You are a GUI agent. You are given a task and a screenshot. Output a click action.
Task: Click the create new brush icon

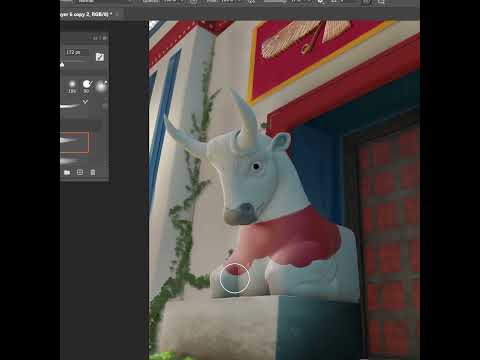(x=80, y=172)
